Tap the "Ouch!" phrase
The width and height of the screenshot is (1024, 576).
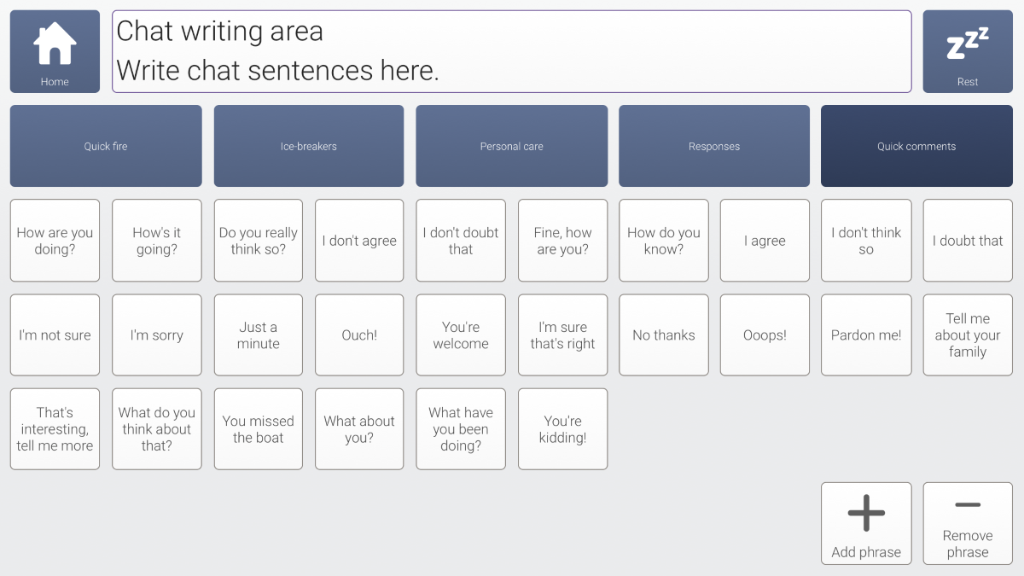tap(359, 335)
